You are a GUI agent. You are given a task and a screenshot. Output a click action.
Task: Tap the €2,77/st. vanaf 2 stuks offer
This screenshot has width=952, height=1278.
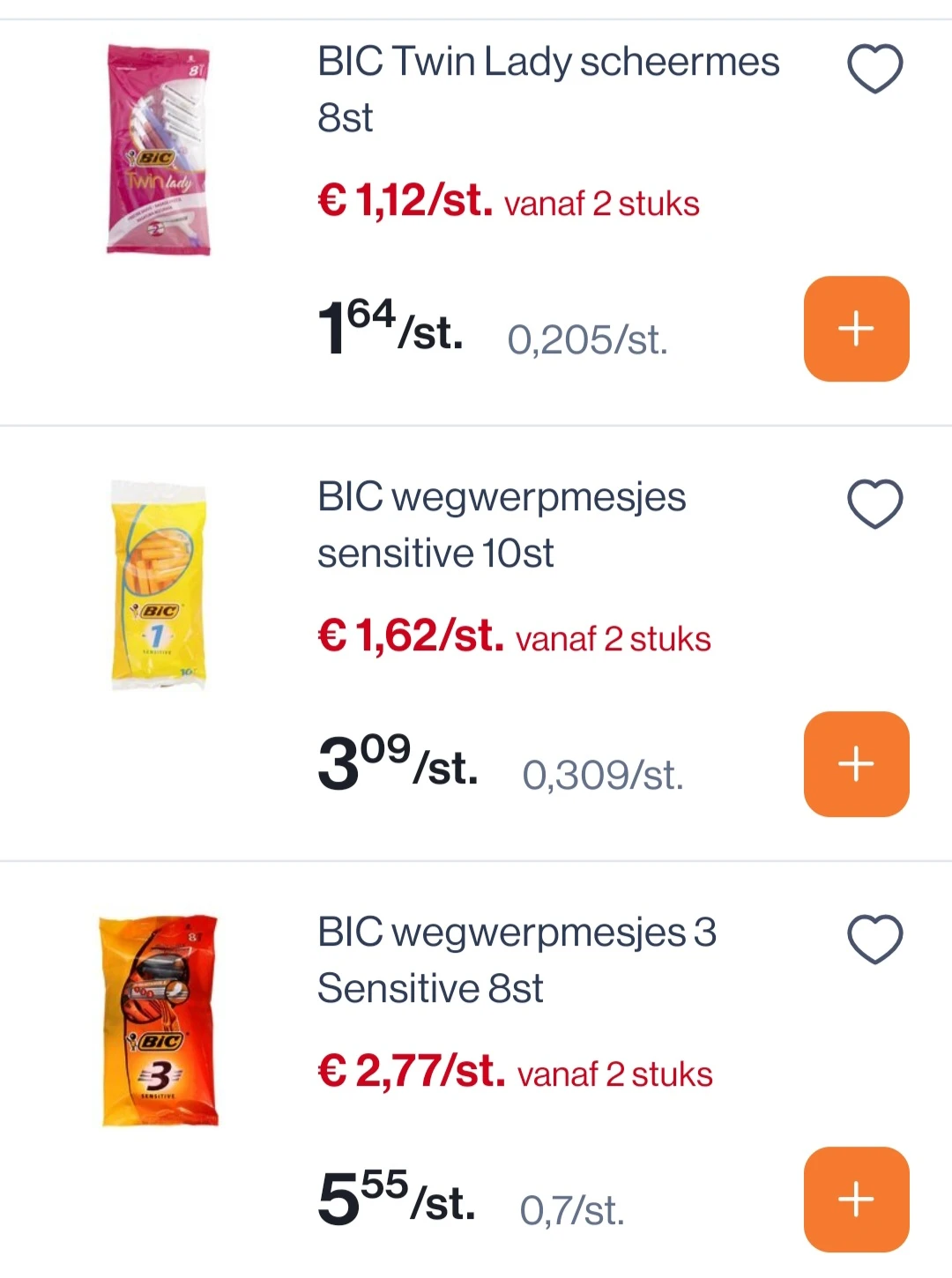click(515, 1071)
